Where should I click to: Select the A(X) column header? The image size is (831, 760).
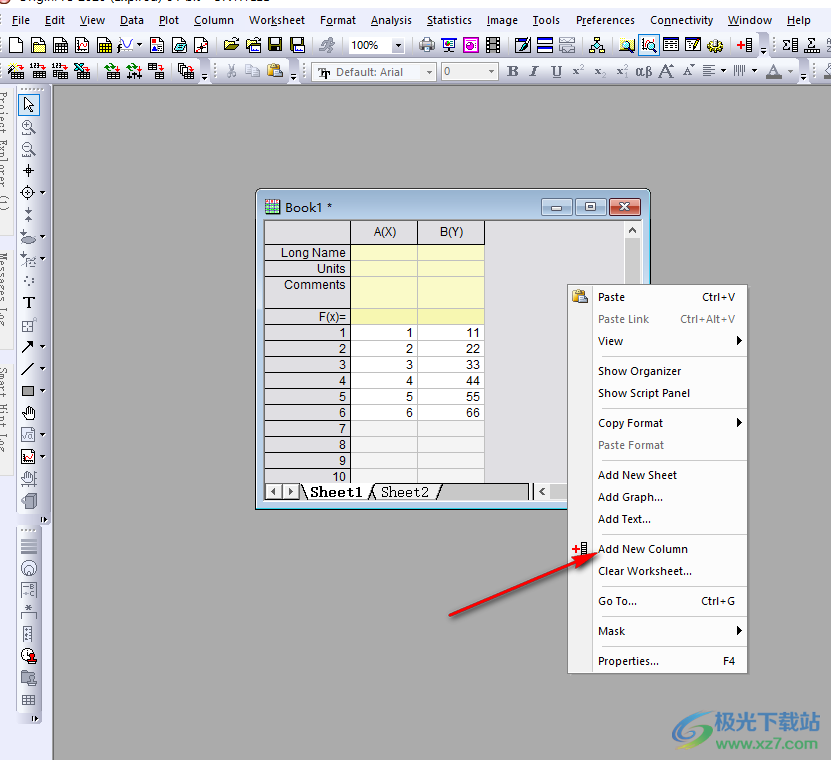coord(384,232)
